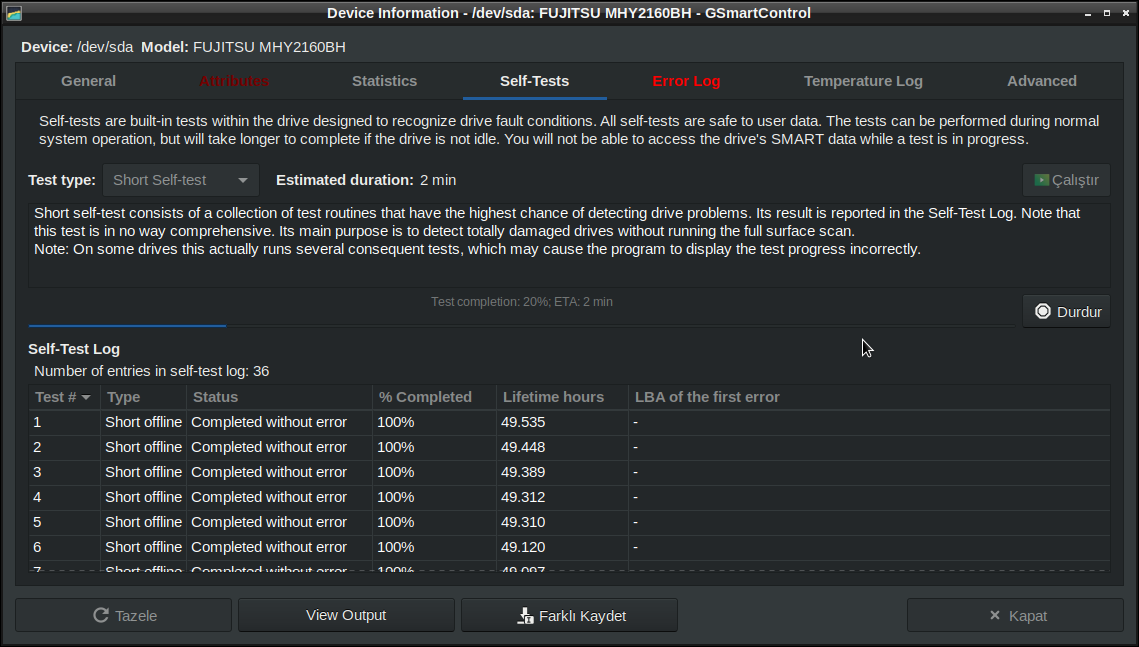Select lifetime hours value 49.448

[x=523, y=447]
